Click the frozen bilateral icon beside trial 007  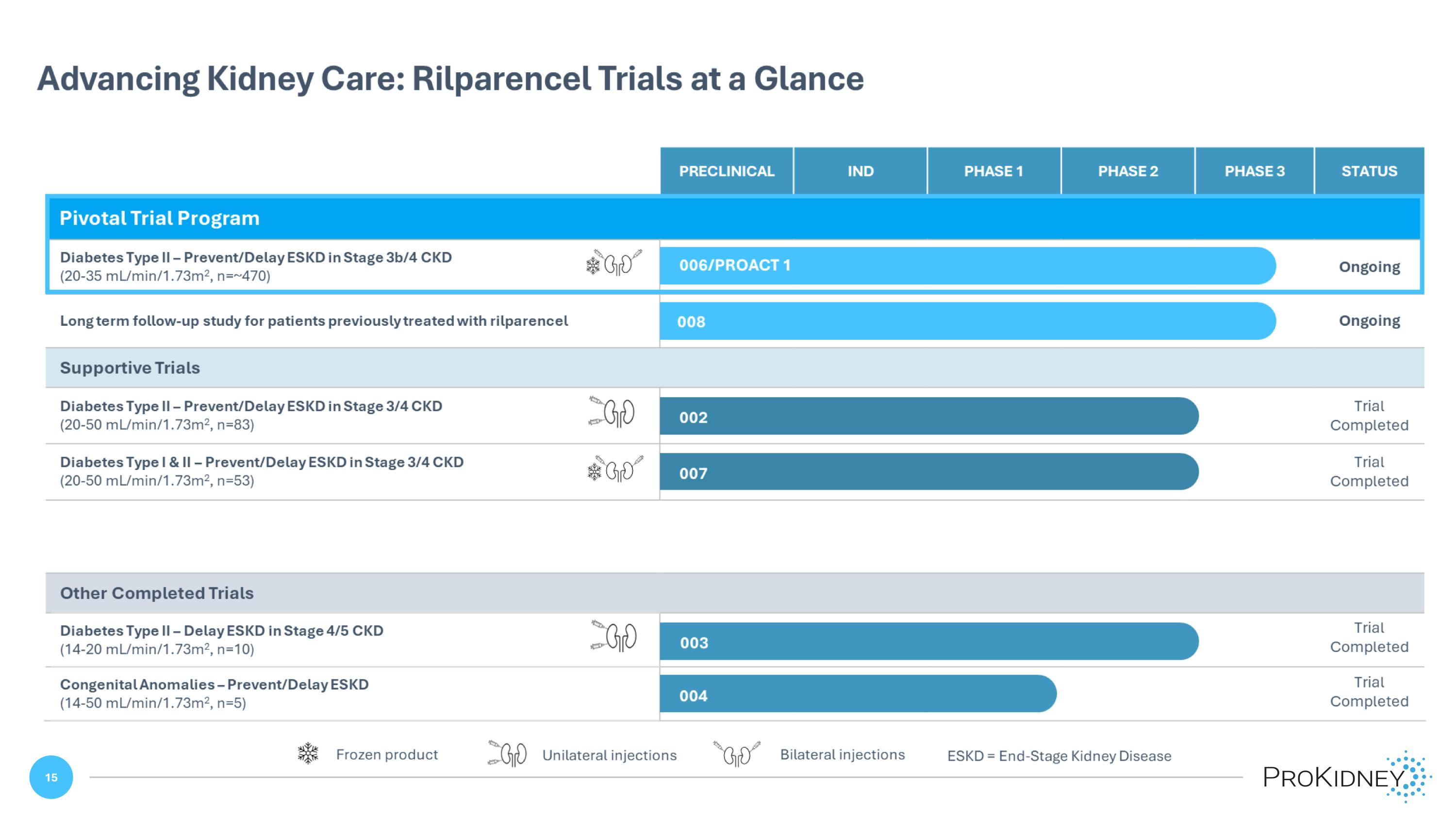(x=615, y=468)
